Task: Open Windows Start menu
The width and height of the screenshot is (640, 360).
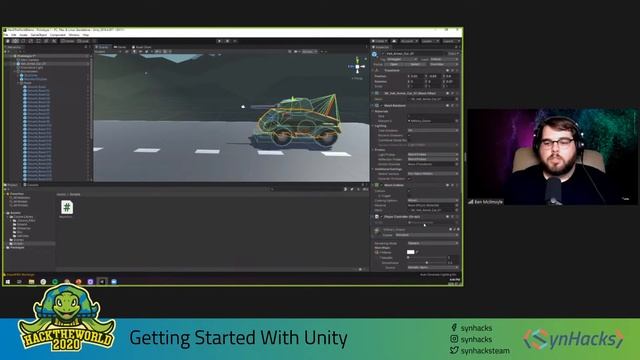Action: click(x=8, y=282)
